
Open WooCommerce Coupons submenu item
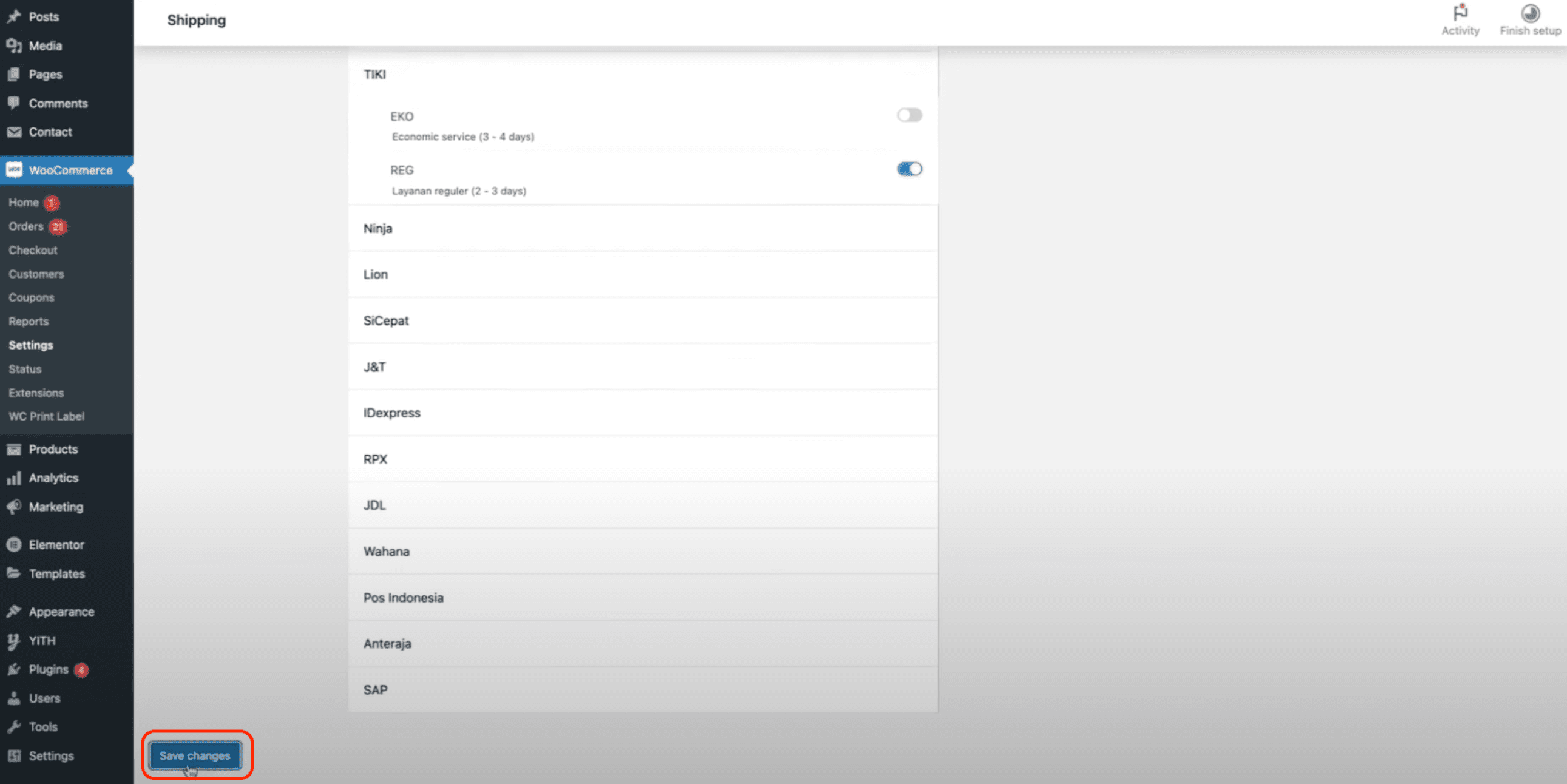click(x=31, y=297)
